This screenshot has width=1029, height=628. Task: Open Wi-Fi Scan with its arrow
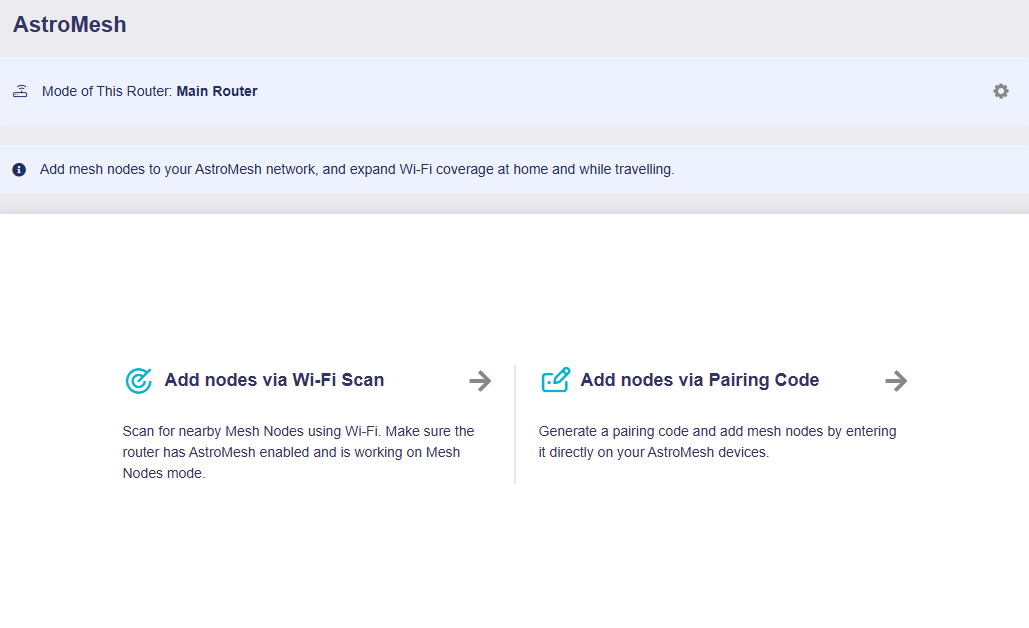pos(480,381)
